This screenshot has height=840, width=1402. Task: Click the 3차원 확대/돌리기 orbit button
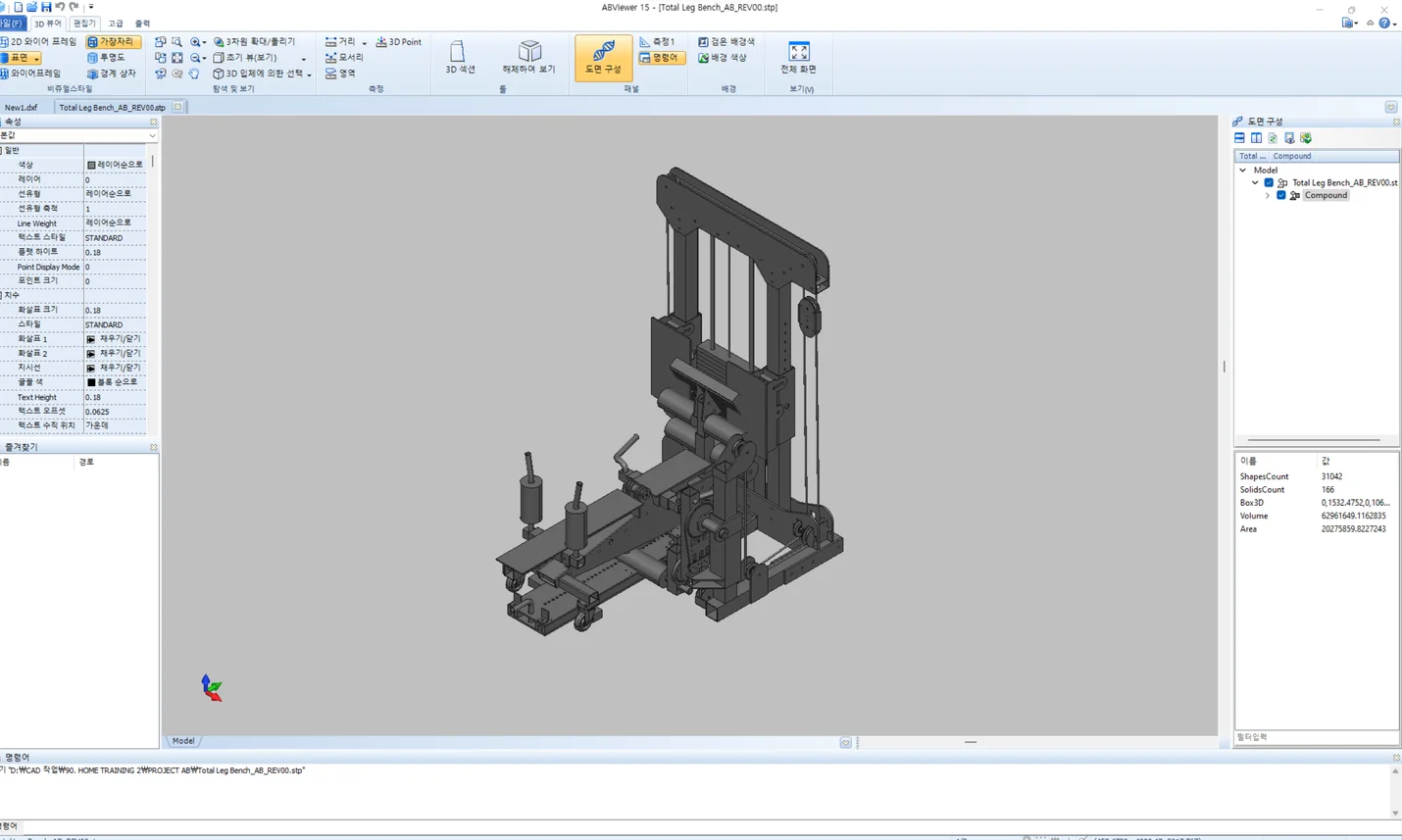254,42
